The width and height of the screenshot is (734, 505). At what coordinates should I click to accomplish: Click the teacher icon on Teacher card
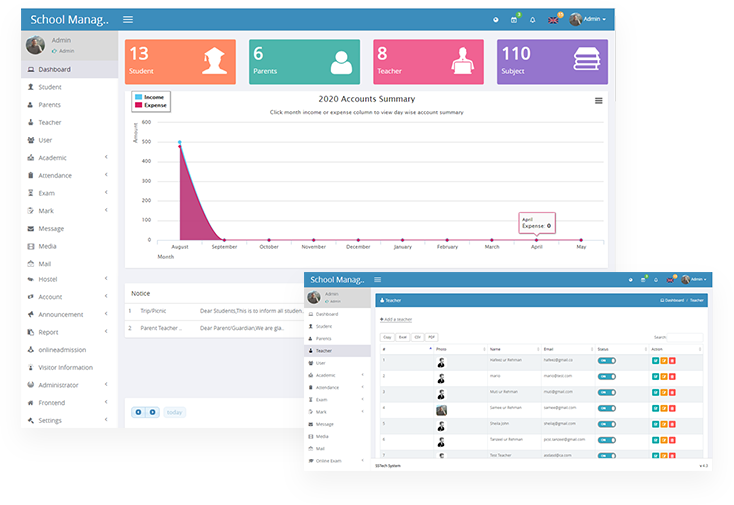click(x=462, y=61)
